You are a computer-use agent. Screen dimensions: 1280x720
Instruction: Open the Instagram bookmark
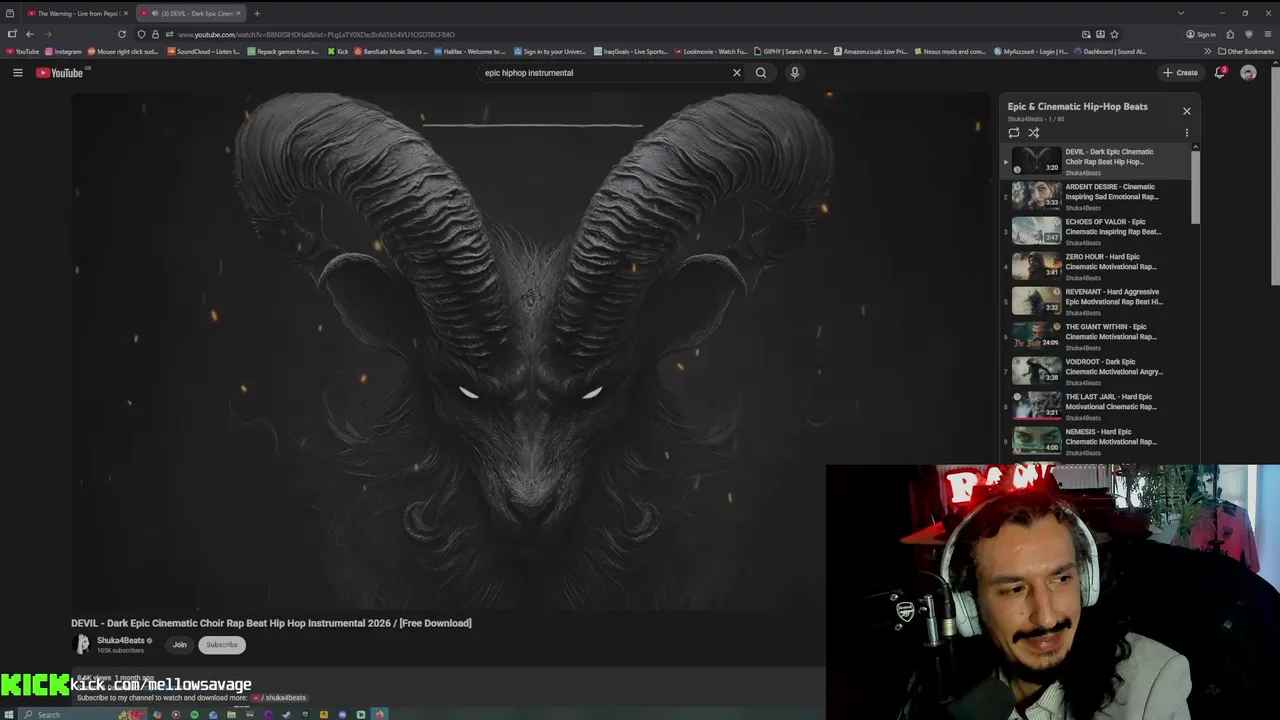[x=64, y=51]
